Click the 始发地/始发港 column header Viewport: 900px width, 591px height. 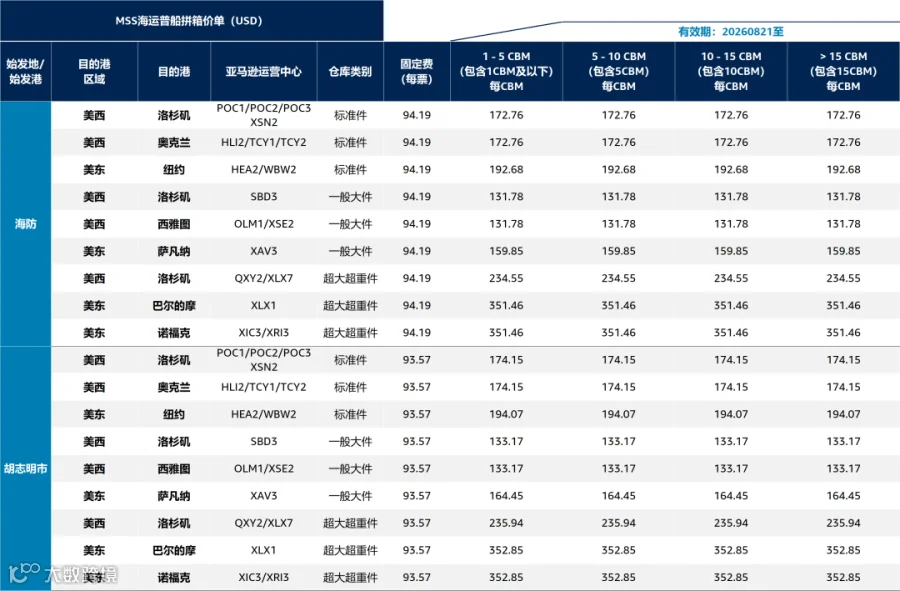(x=25, y=71)
